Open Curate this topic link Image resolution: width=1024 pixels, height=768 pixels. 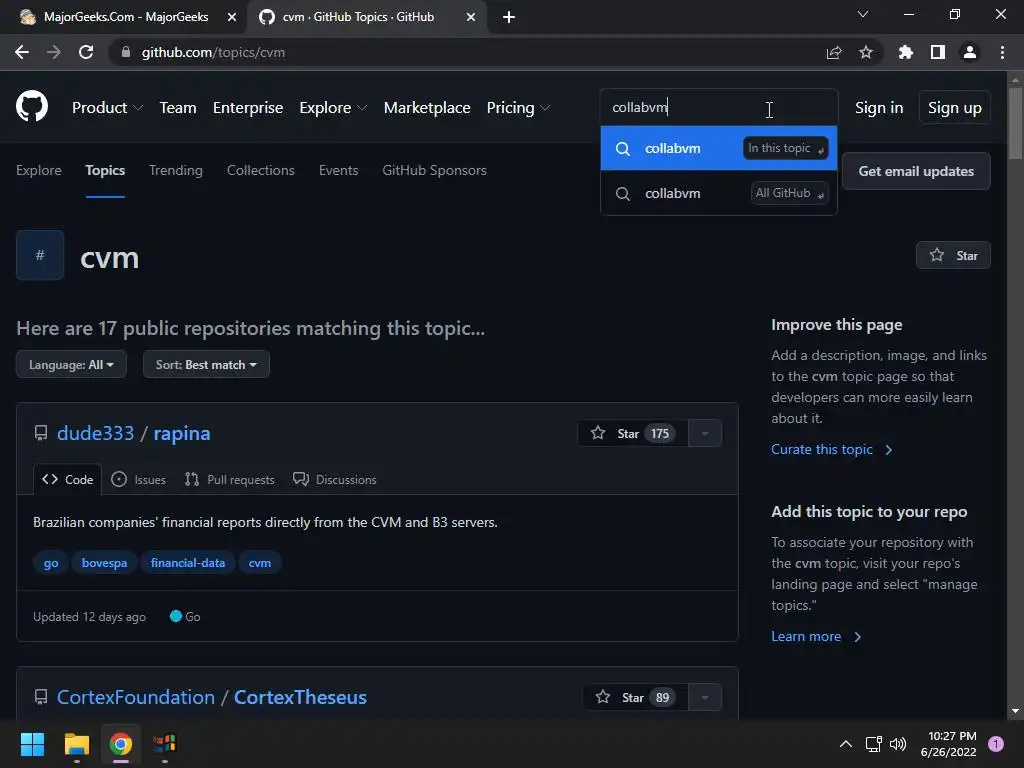point(831,449)
